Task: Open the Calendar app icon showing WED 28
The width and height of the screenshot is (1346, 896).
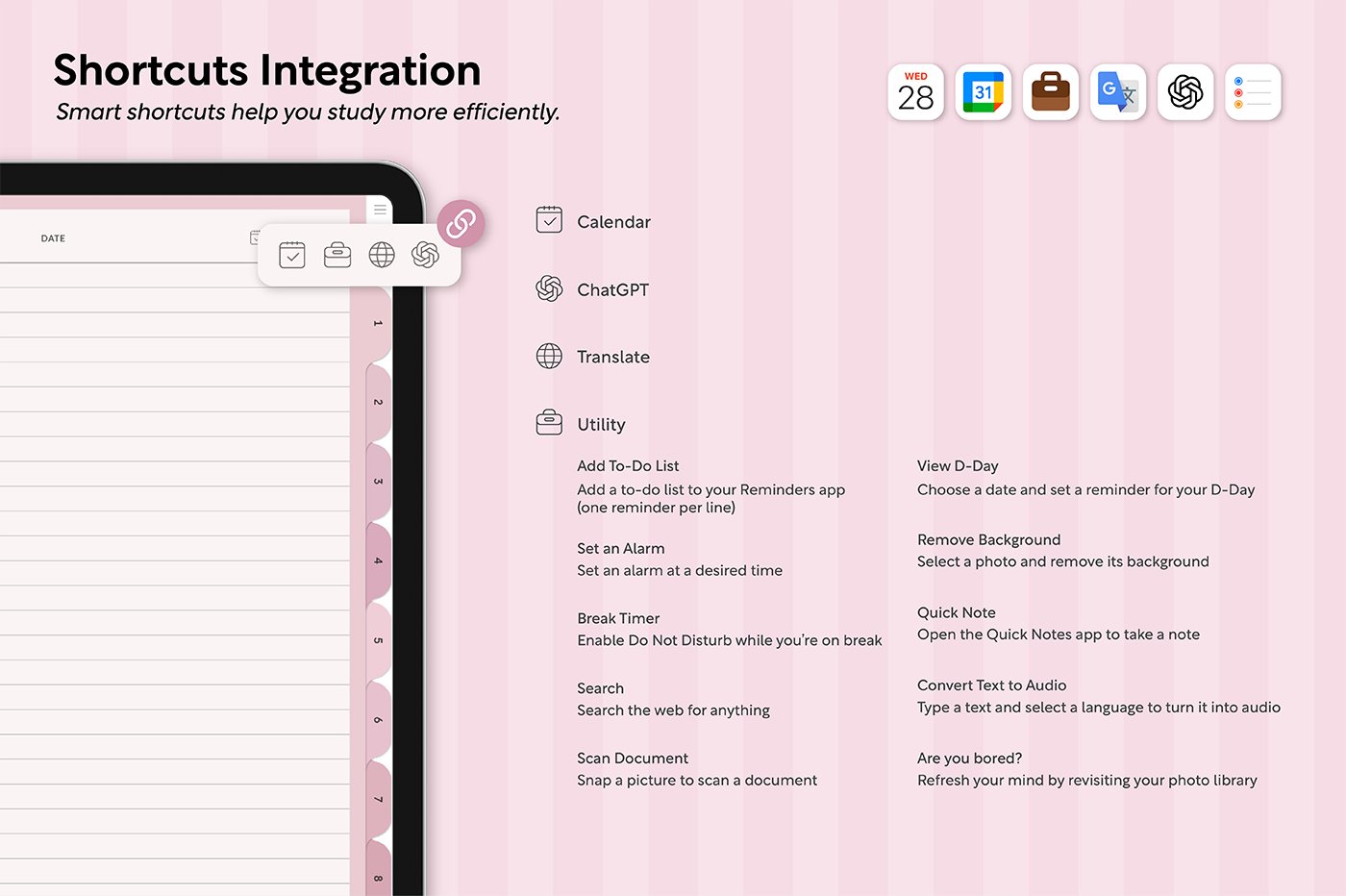Action: [915, 92]
